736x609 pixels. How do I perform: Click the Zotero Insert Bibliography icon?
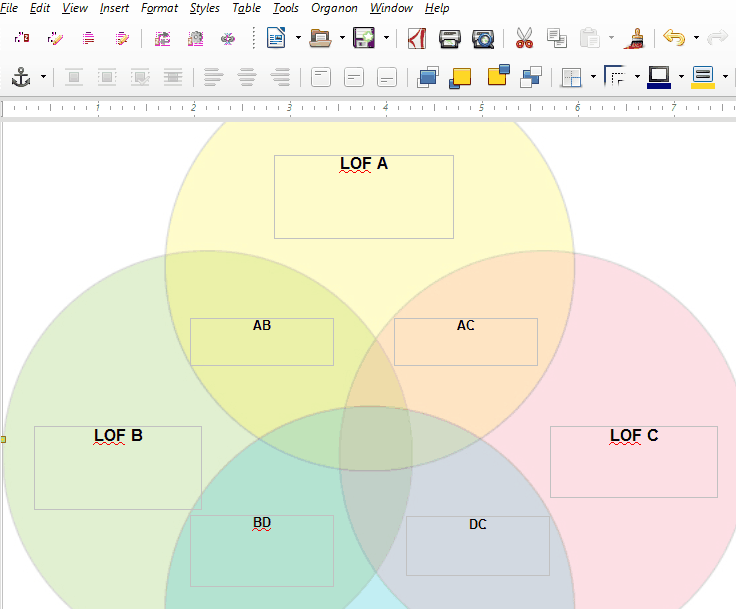click(x=88, y=38)
